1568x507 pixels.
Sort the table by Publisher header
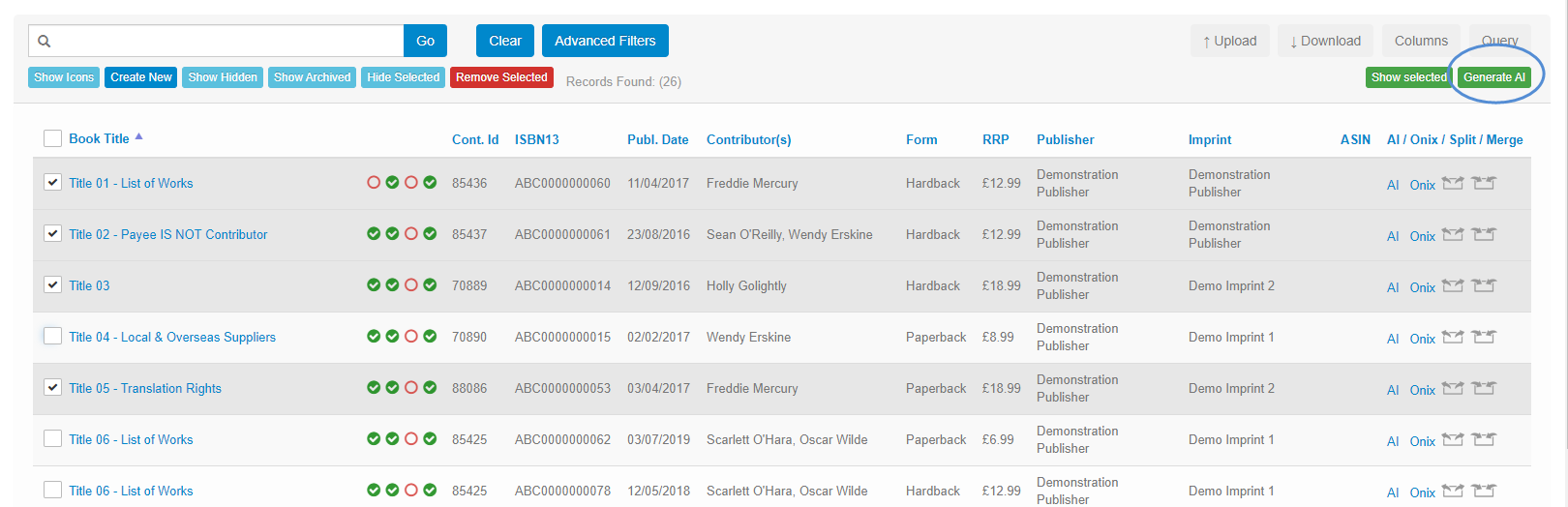click(x=1065, y=139)
